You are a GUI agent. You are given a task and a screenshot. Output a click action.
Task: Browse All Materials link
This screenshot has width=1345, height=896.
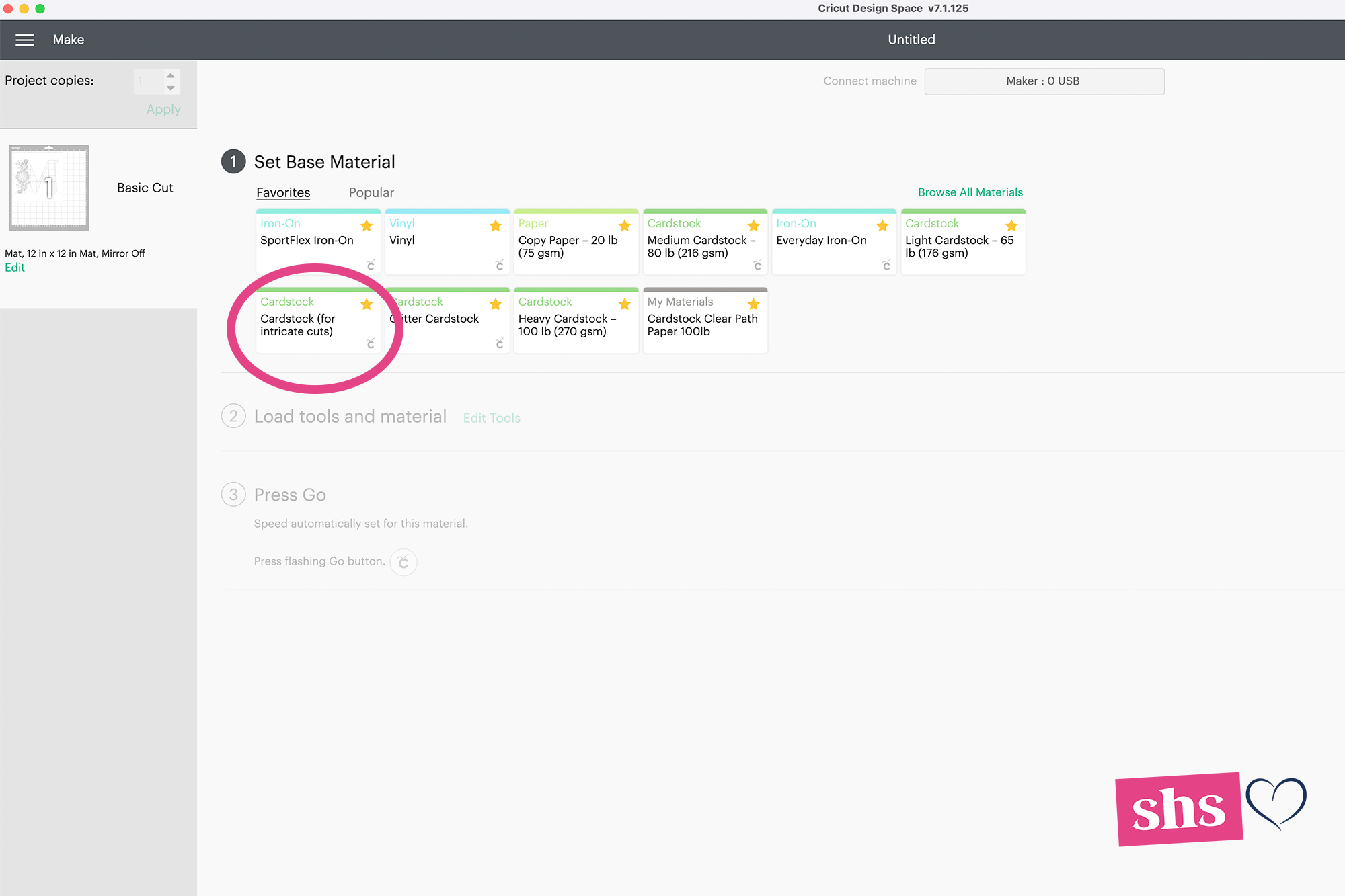[970, 192]
